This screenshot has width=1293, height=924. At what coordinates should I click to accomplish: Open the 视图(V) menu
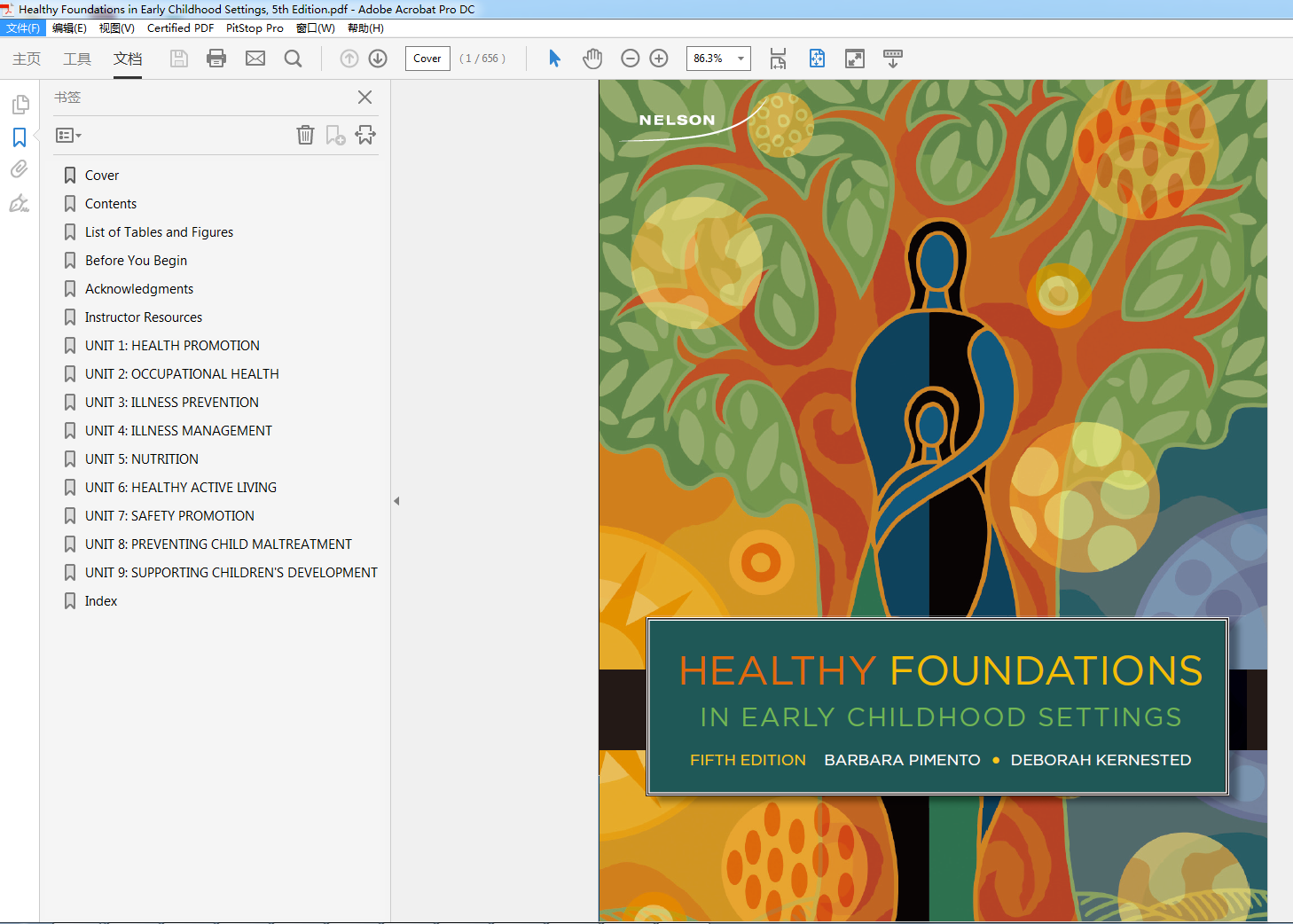click(116, 28)
